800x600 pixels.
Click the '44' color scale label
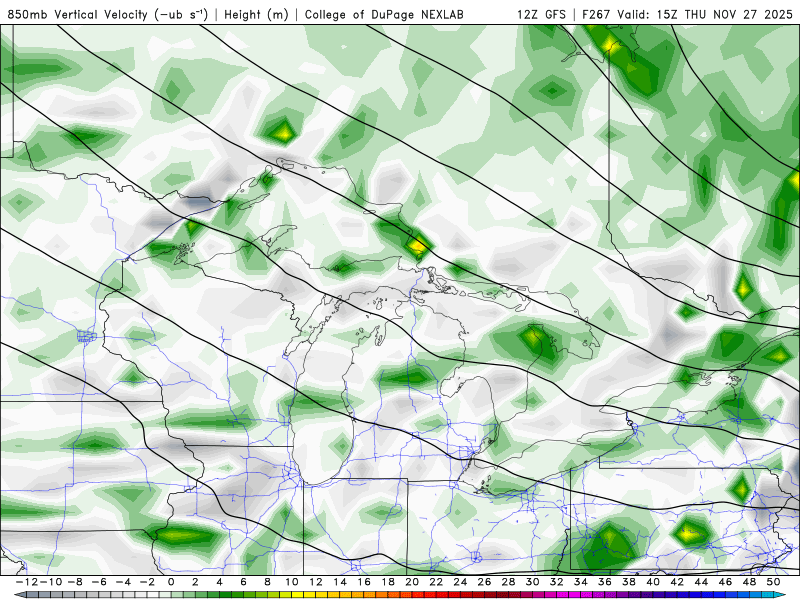702,582
